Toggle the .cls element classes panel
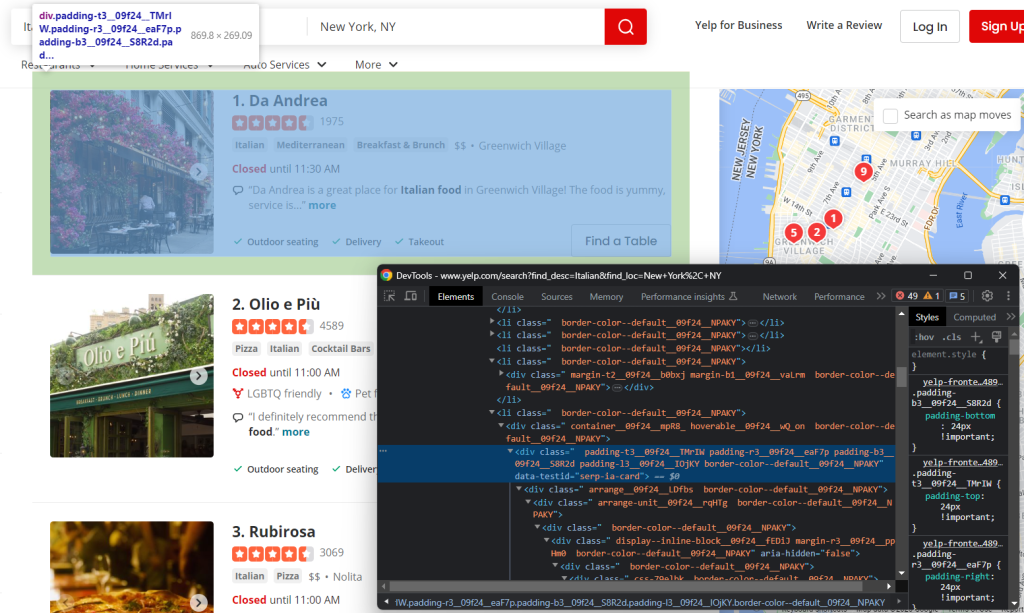 click(952, 337)
